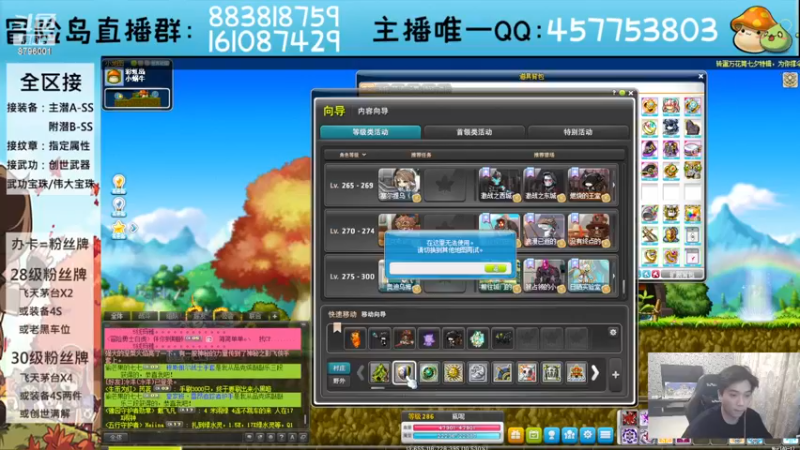800x450 pixels.
Task: Add a quick-move destination with plus
Action: pos(615,374)
